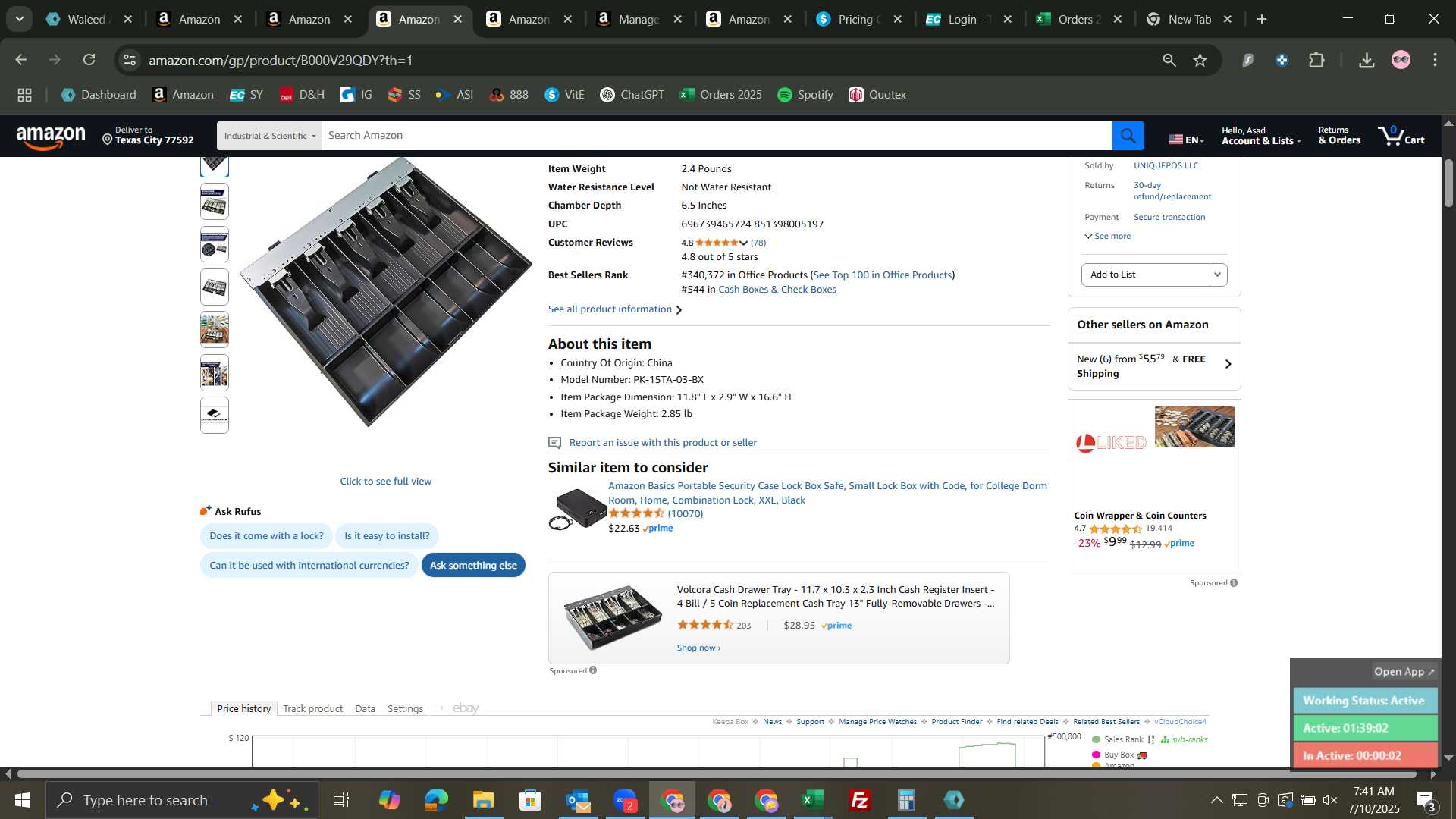Click Returns & Orders in the header
The width and height of the screenshot is (1456, 819).
1339,136
